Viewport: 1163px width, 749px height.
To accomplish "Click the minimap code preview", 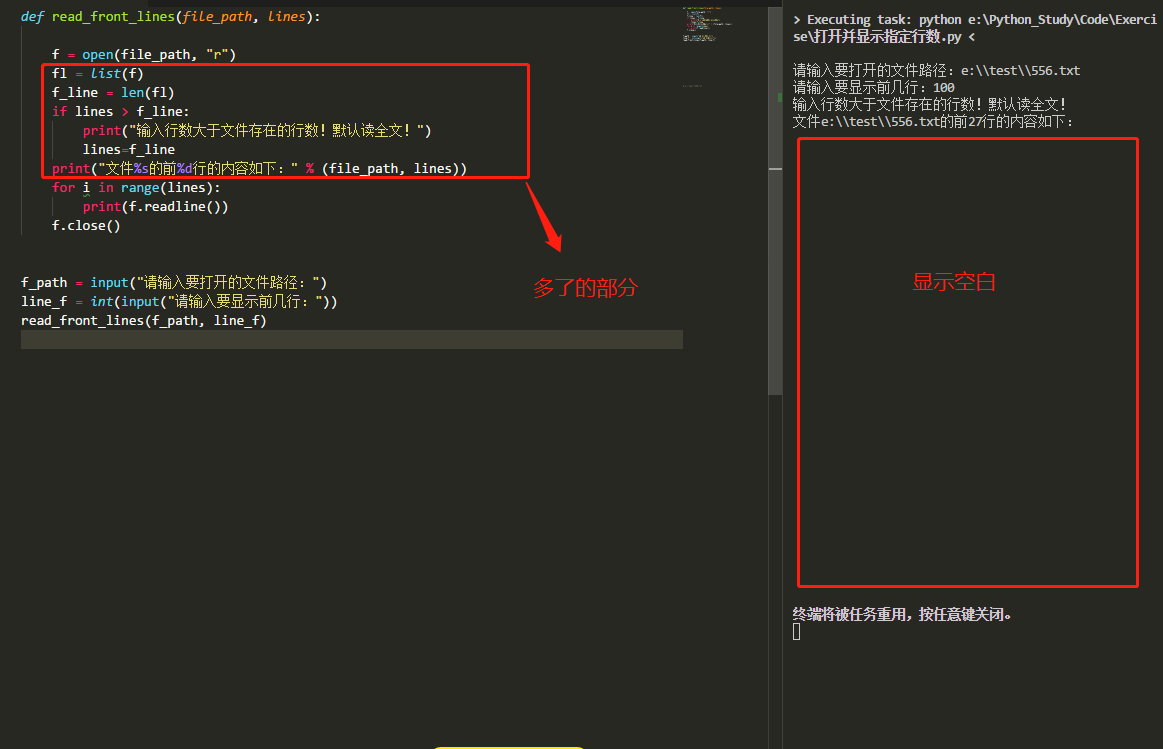I will tap(706, 20).
